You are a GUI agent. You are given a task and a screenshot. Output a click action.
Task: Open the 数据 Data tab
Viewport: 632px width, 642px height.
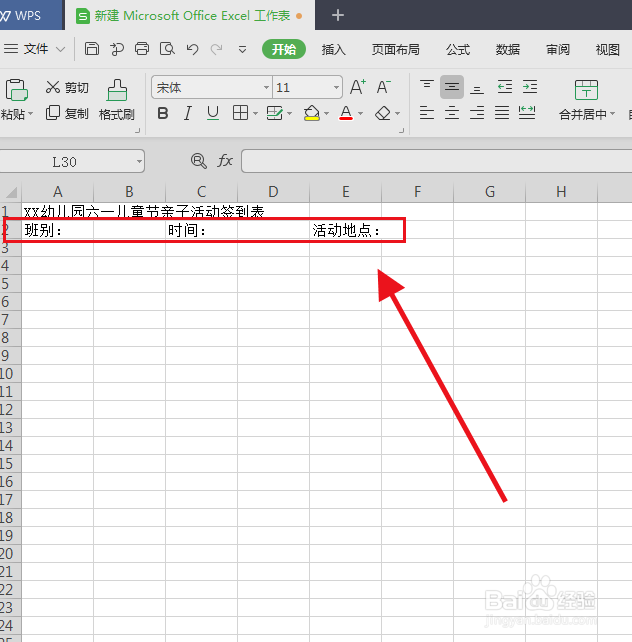tap(508, 50)
